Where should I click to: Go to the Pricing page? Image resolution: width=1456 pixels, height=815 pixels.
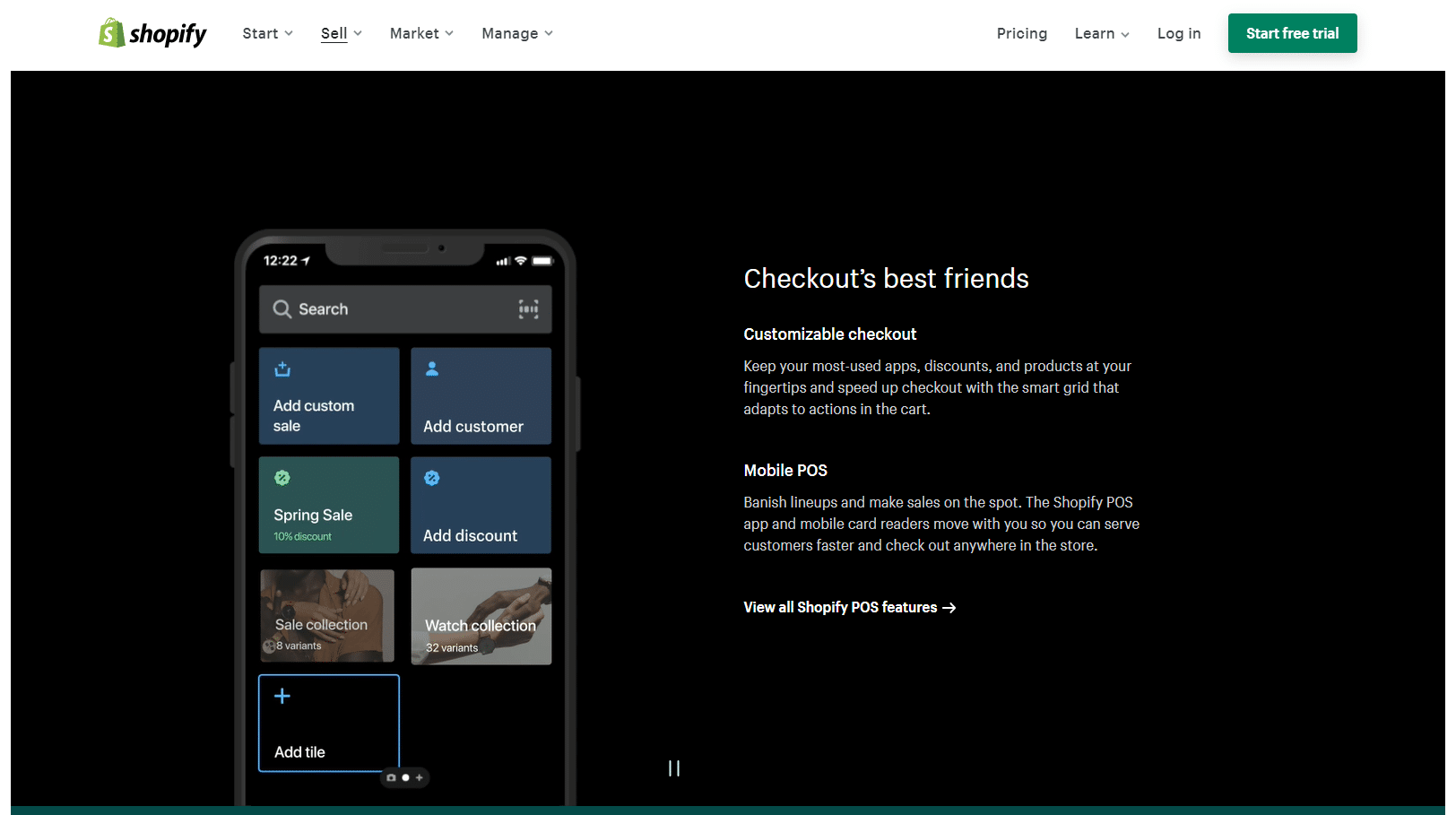tap(1022, 33)
